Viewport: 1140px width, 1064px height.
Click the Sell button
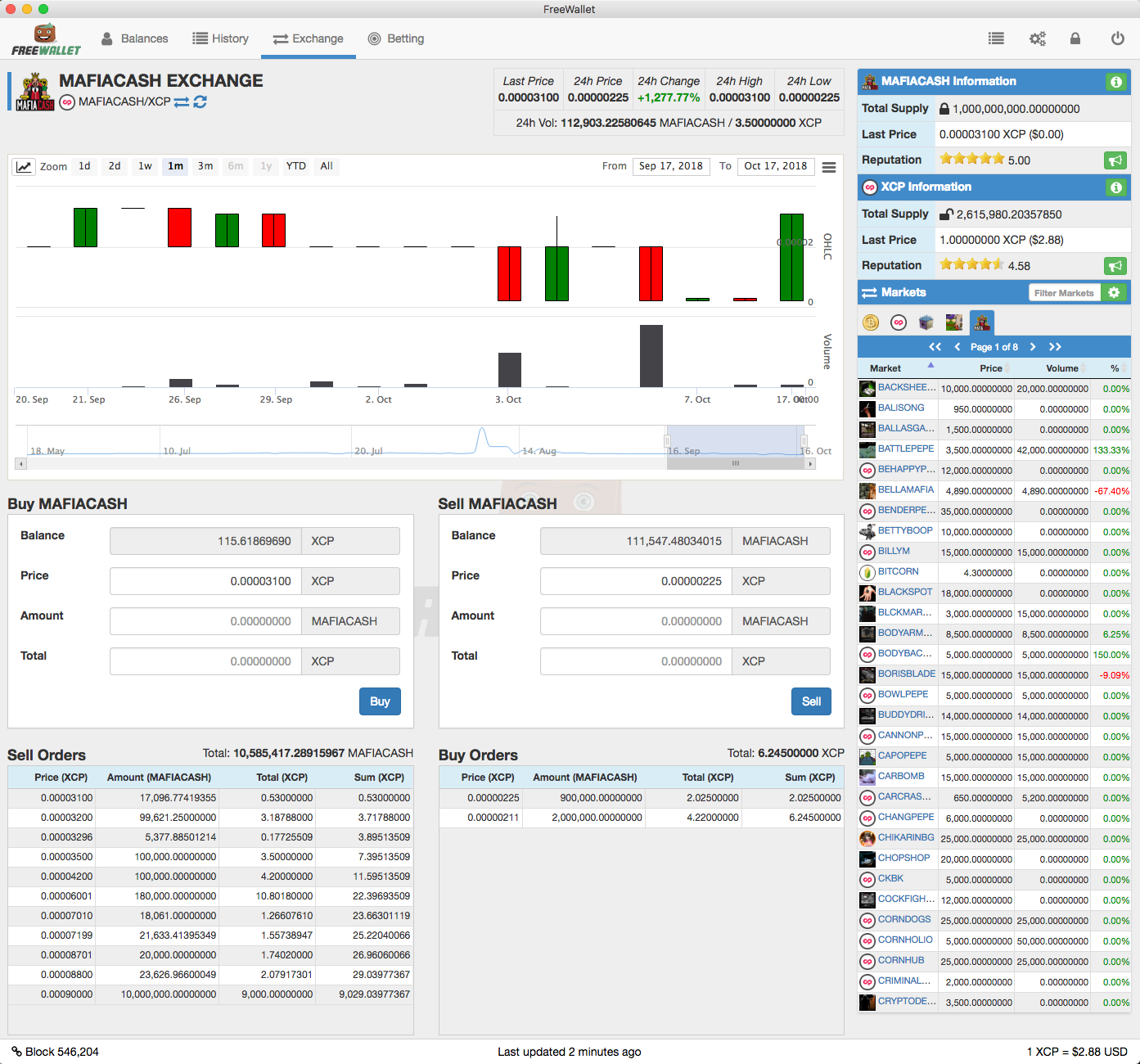click(811, 701)
